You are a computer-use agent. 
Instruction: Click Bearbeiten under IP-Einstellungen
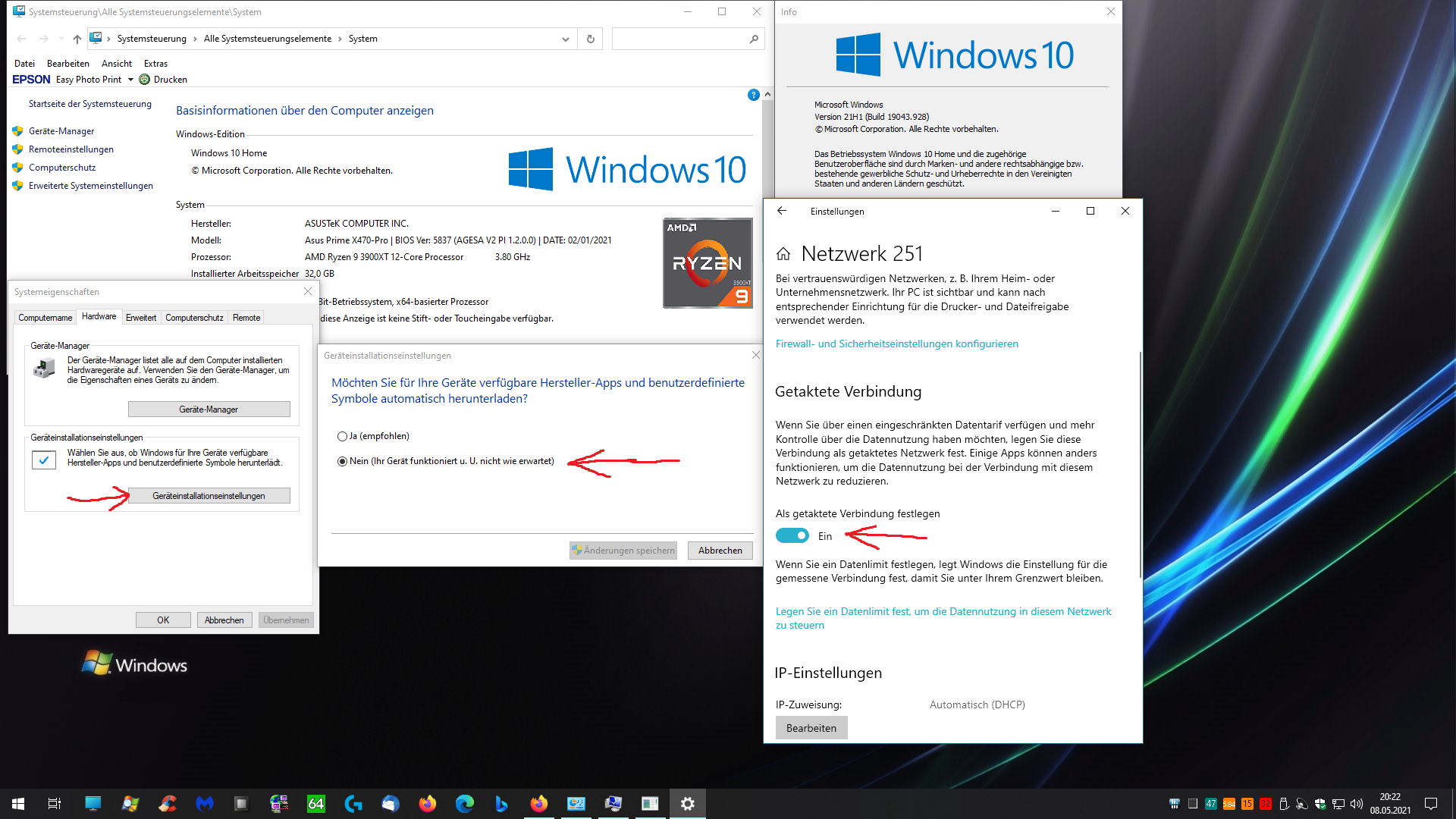pyautogui.click(x=811, y=728)
